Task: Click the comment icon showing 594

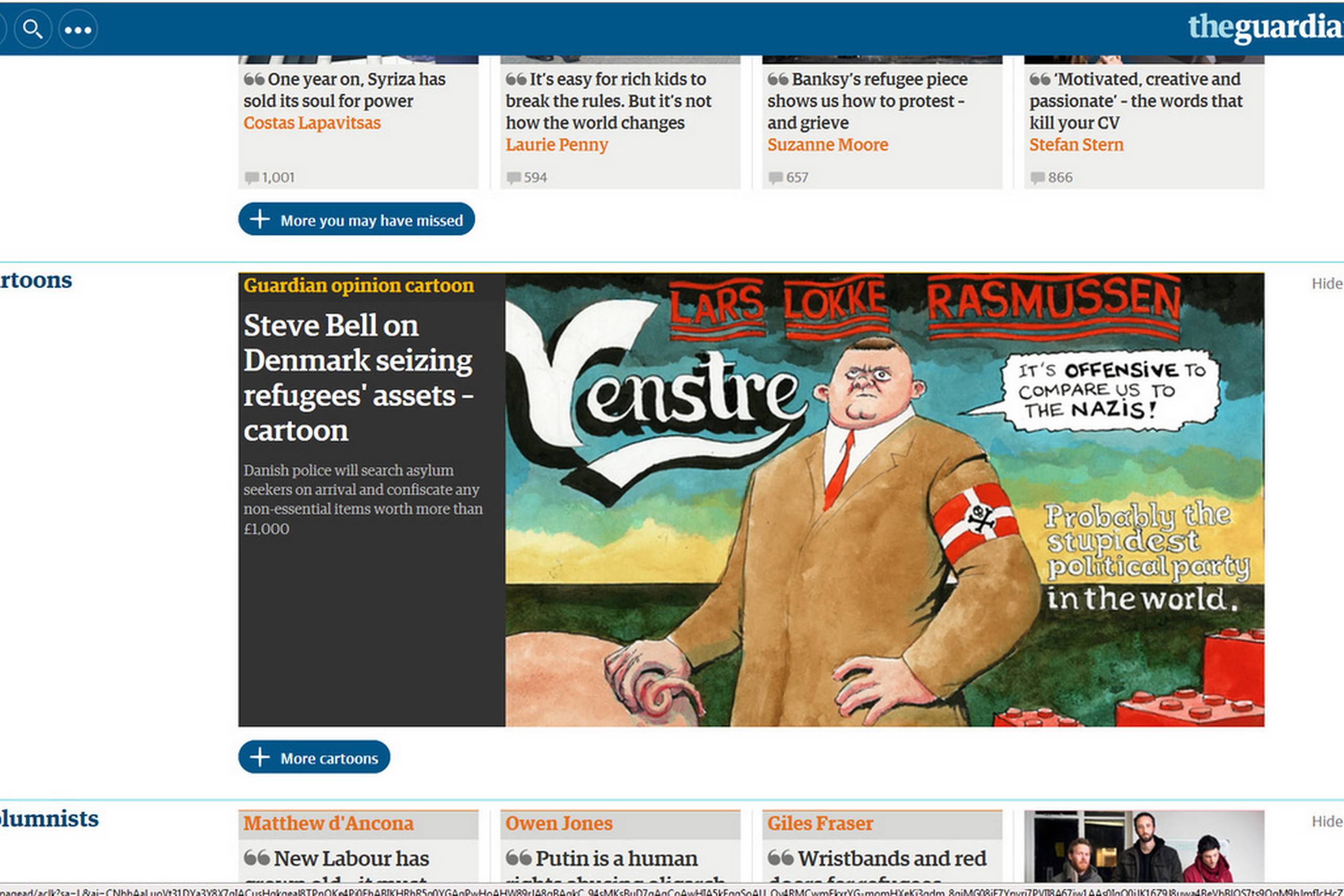Action: (x=513, y=178)
